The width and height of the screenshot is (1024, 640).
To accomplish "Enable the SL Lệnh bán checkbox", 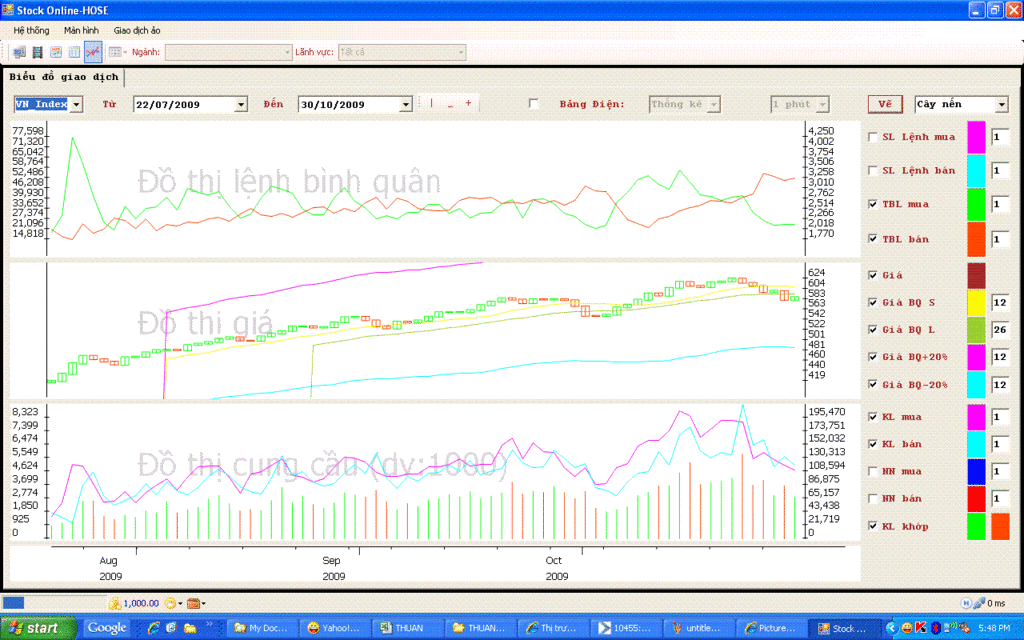I will click(x=872, y=170).
